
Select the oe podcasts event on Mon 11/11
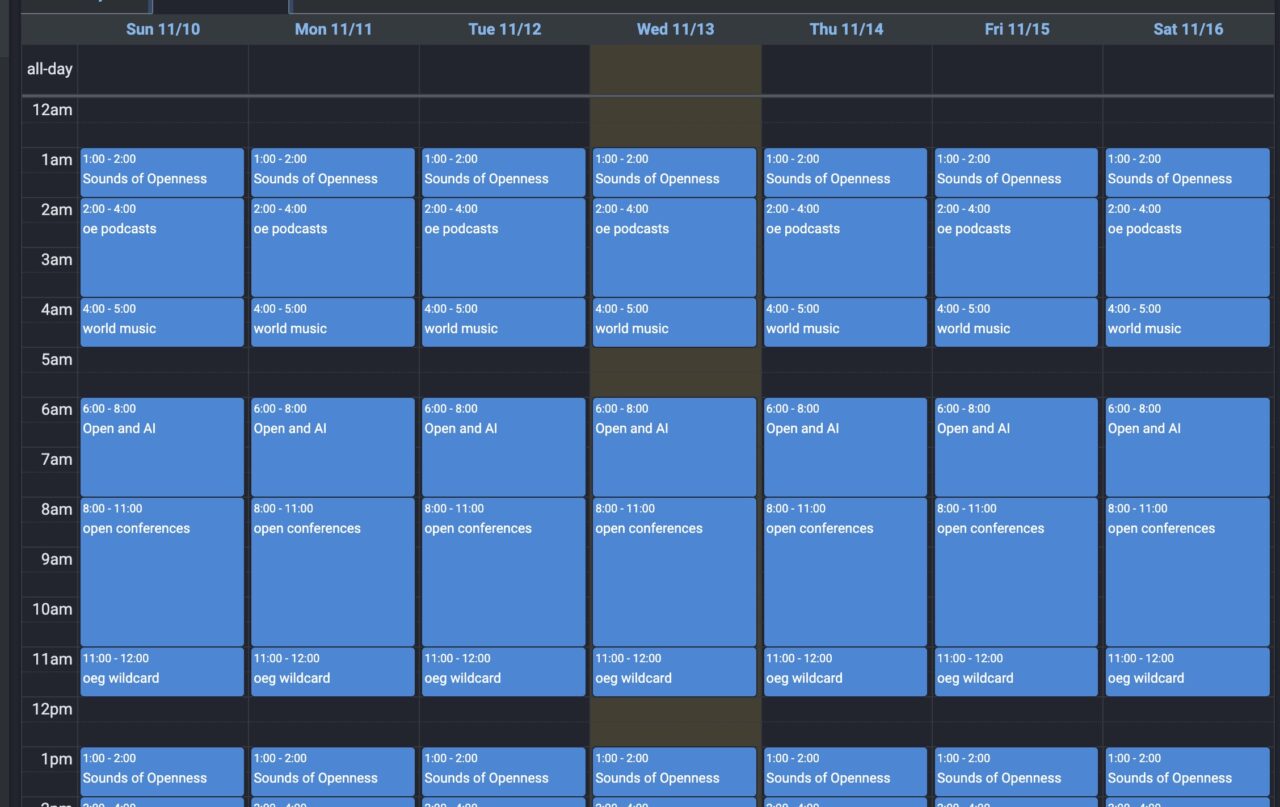click(x=333, y=247)
